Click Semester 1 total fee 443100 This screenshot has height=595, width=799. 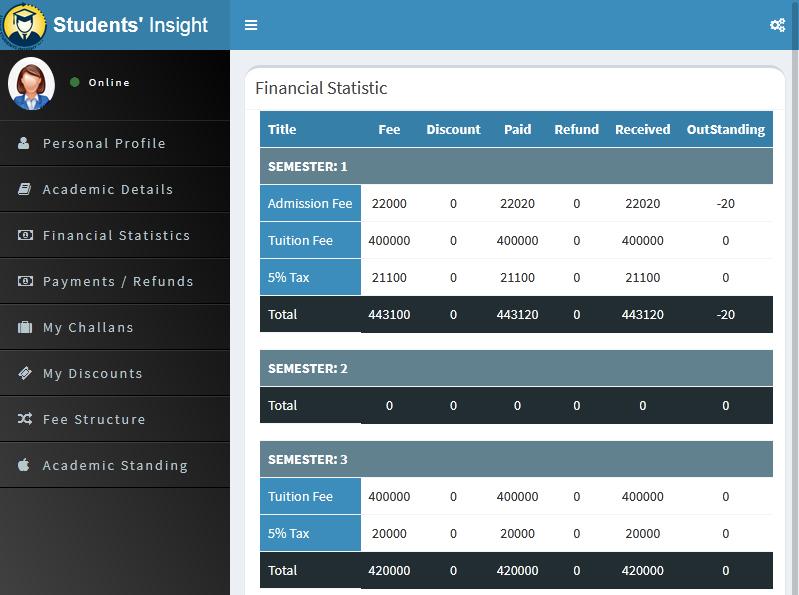tap(389, 314)
